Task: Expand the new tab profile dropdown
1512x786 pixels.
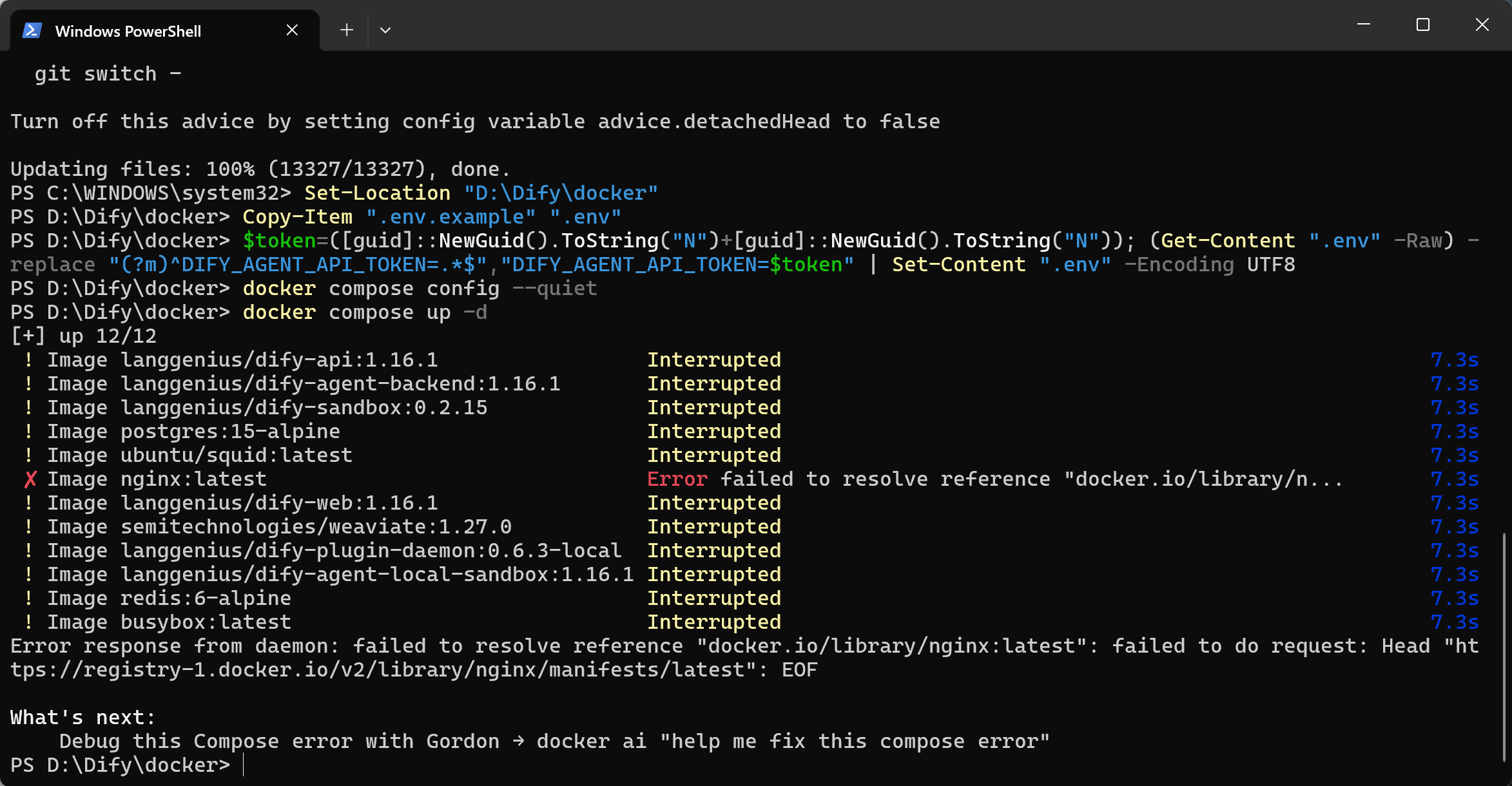Action: [x=385, y=30]
